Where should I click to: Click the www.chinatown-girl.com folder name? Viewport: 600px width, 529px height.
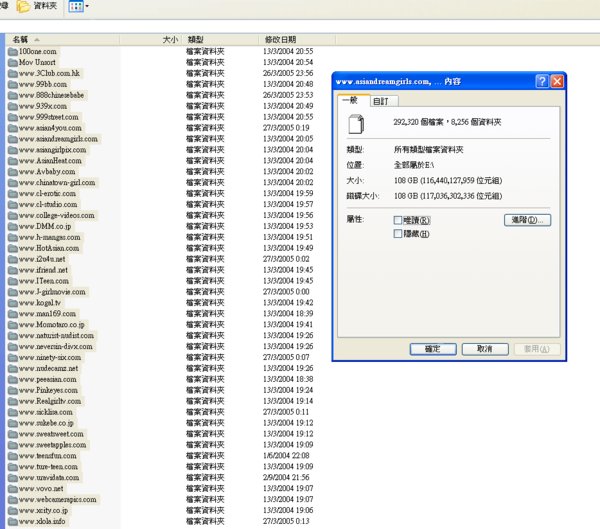[x=57, y=183]
